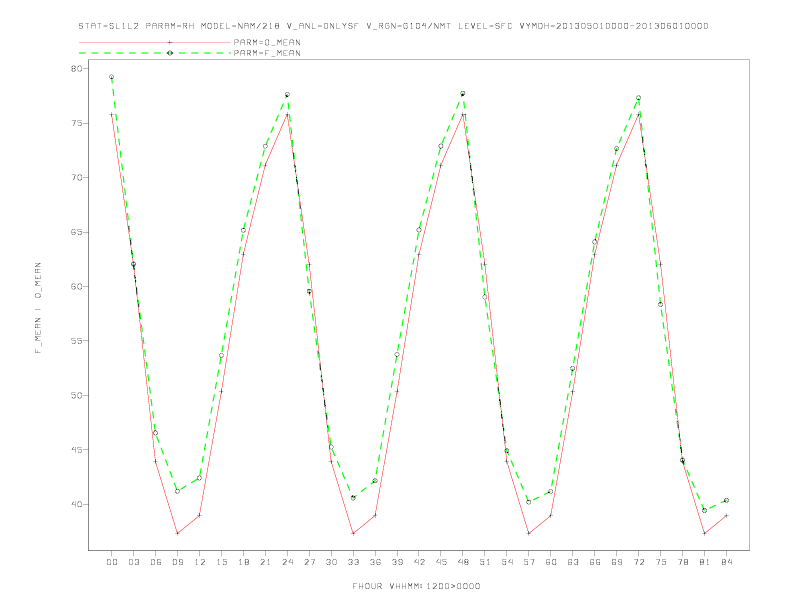Viewport: 792px width, 612px height.
Task: Click forecast hour 00 on the horizontal axis
Action: [112, 562]
